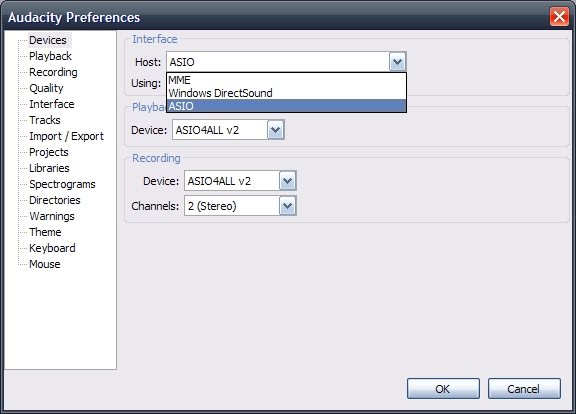
Task: Open the Keyboard preferences page
Action: [52, 248]
